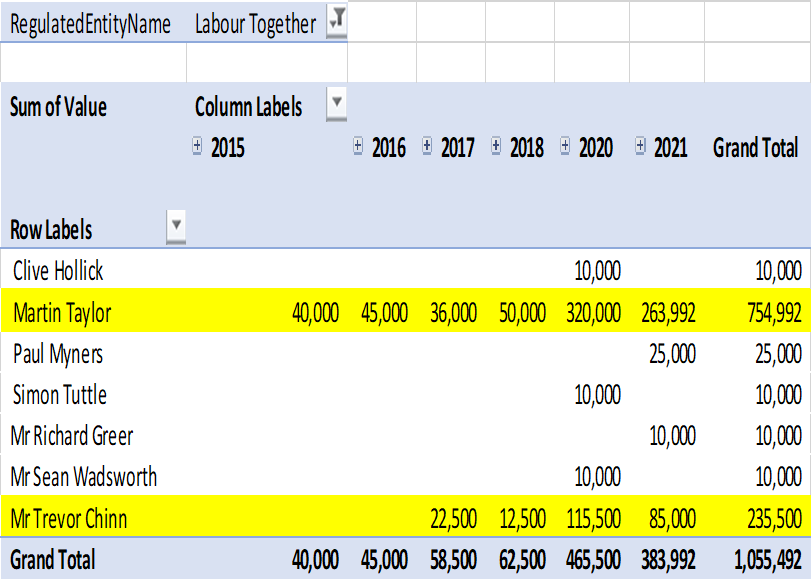Select the Mr Sean Wadsworth row label
Viewport: 812px width, 580px height.
tap(84, 477)
